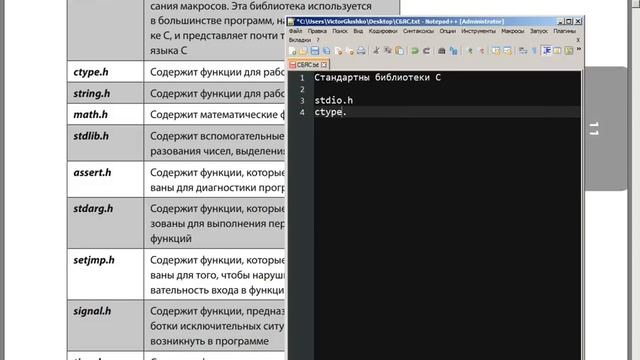This screenshot has width=640, height=360.
Task: Click line number 2 in the margin
Action: click(x=302, y=89)
